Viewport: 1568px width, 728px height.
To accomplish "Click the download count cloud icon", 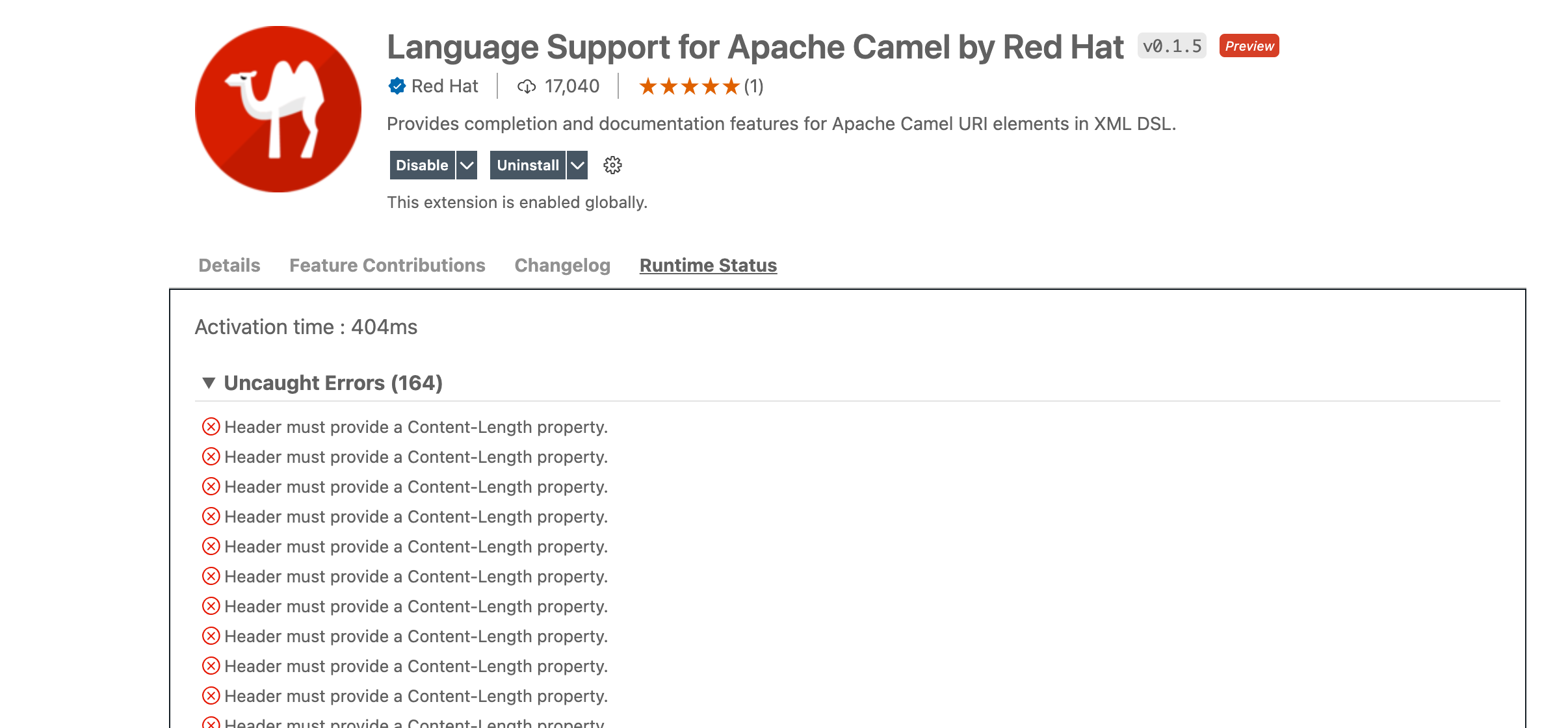I will click(x=527, y=86).
